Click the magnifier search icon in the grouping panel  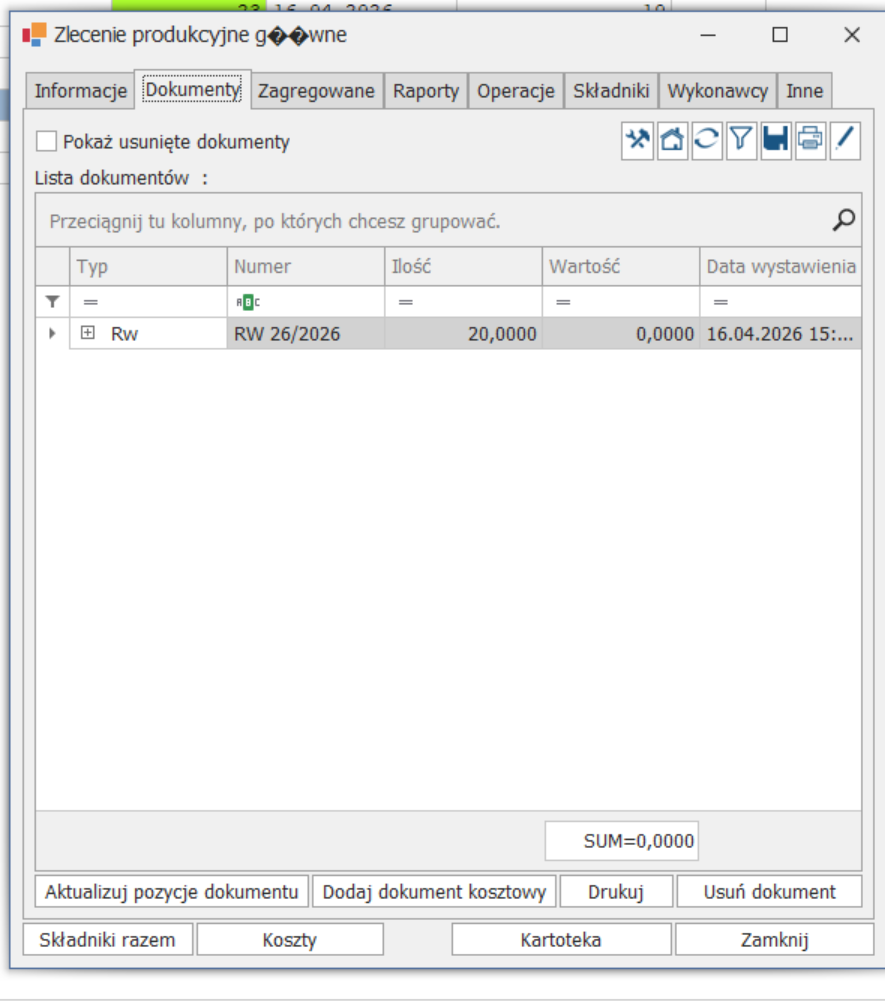coord(844,220)
